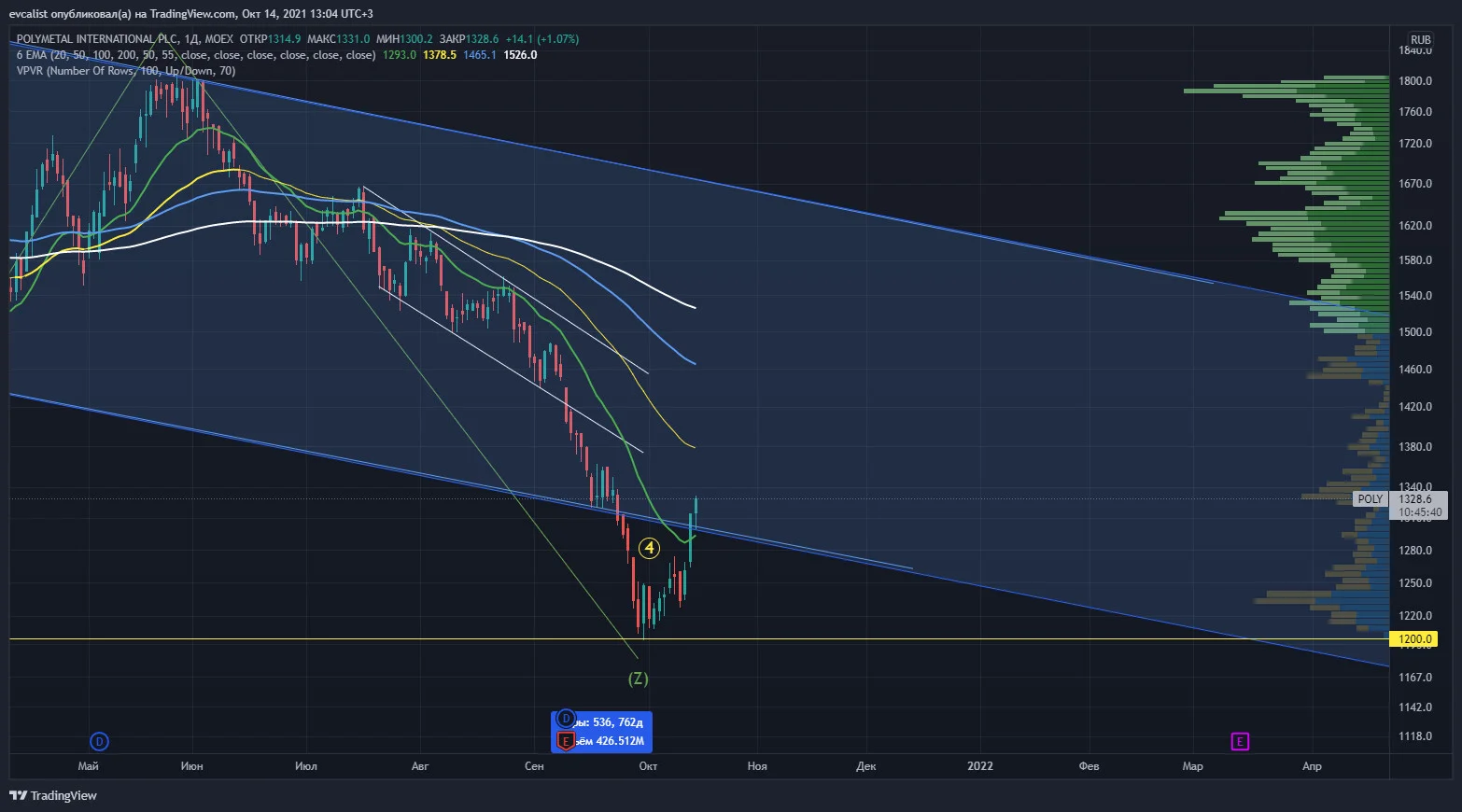Click the purple E earnings marker
Viewport: 1462px width, 812px height.
pyautogui.click(x=1240, y=742)
